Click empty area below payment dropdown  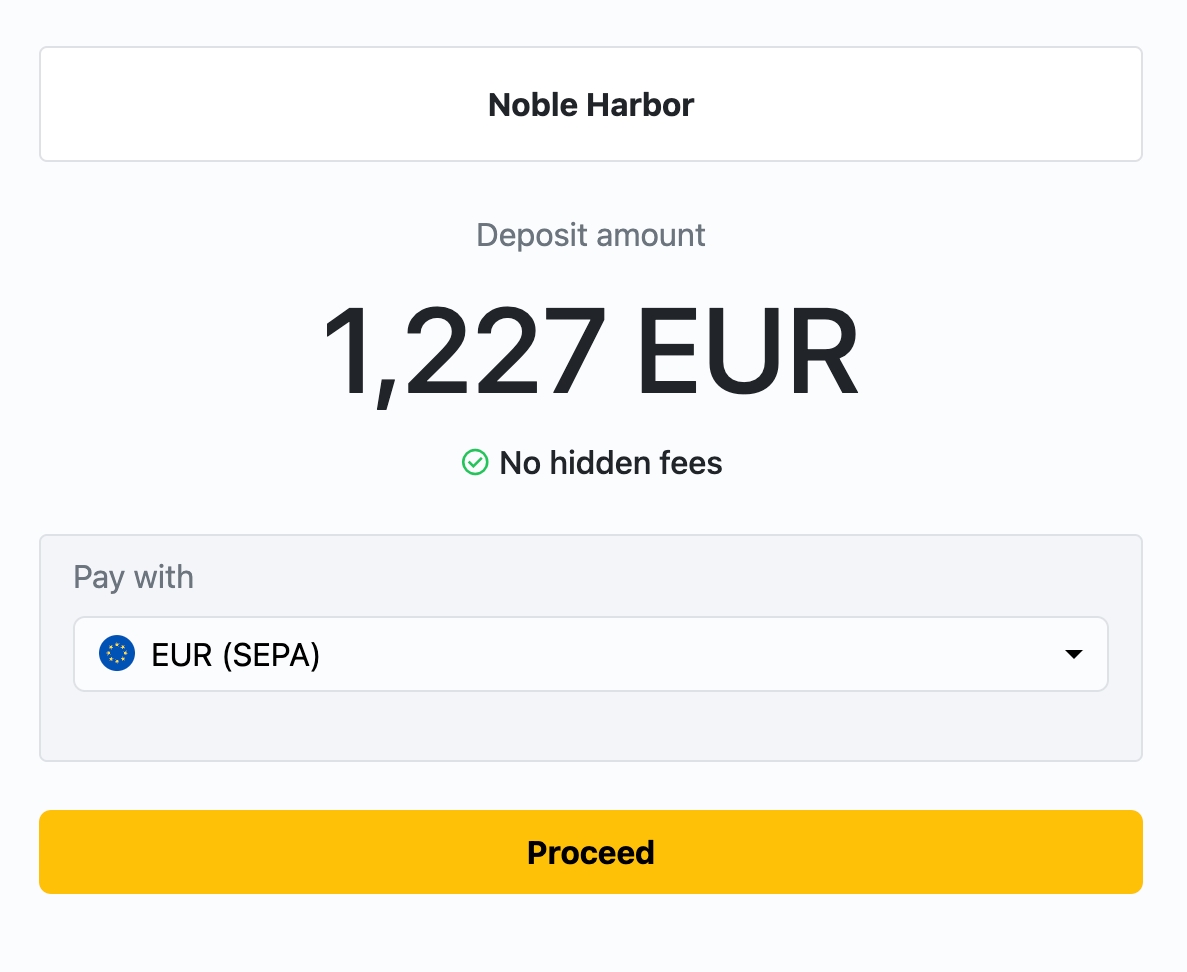590,726
